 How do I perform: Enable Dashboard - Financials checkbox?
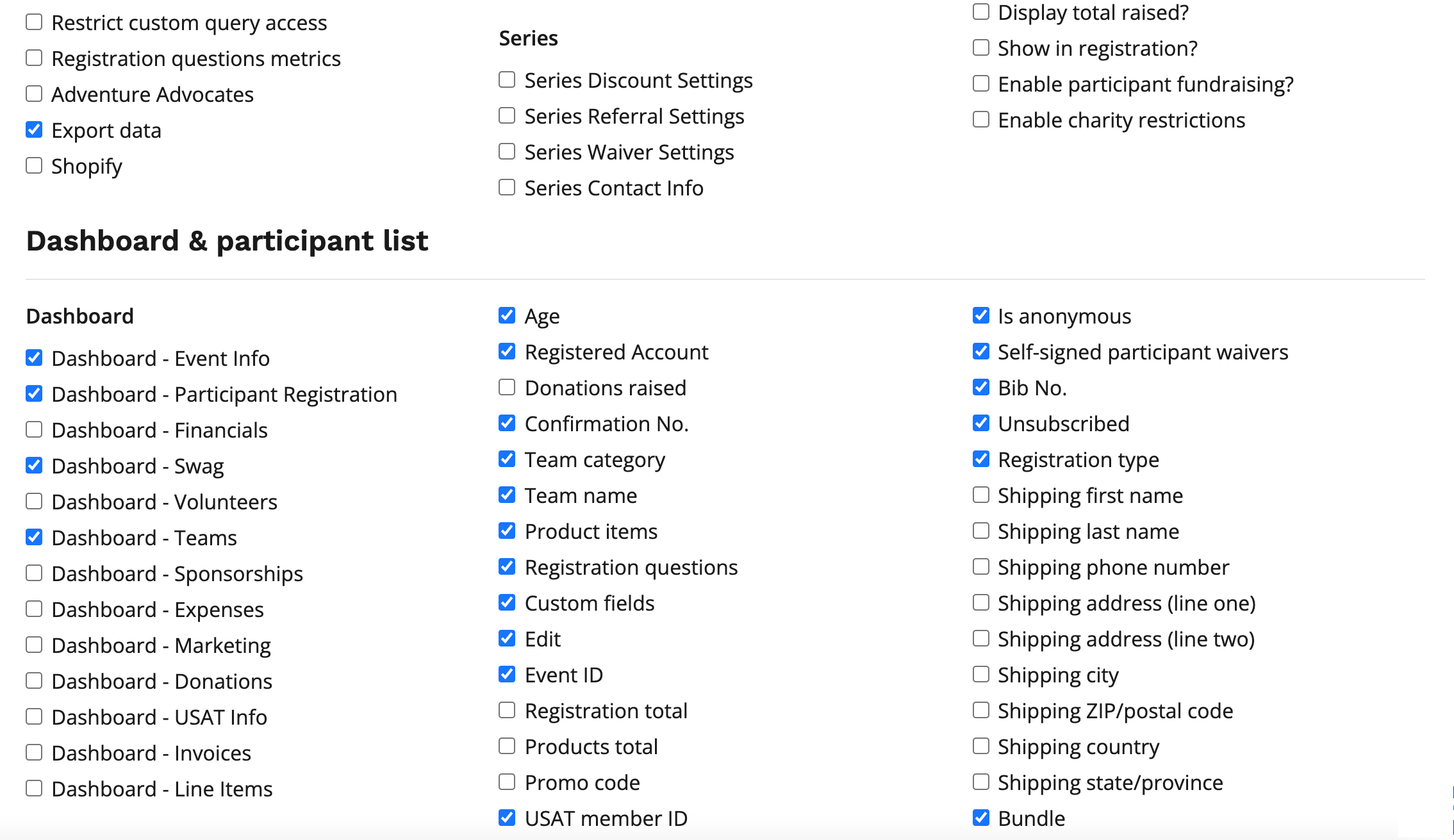click(x=34, y=430)
